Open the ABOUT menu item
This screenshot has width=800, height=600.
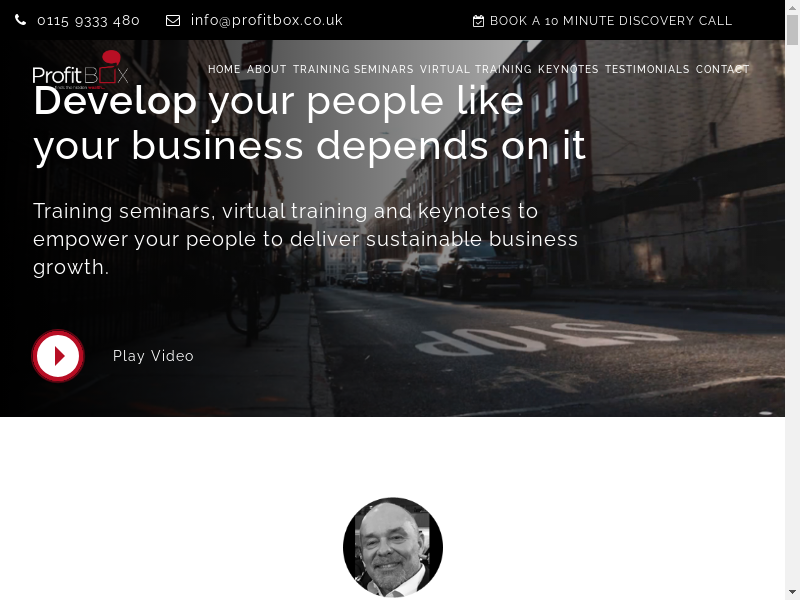[267, 69]
